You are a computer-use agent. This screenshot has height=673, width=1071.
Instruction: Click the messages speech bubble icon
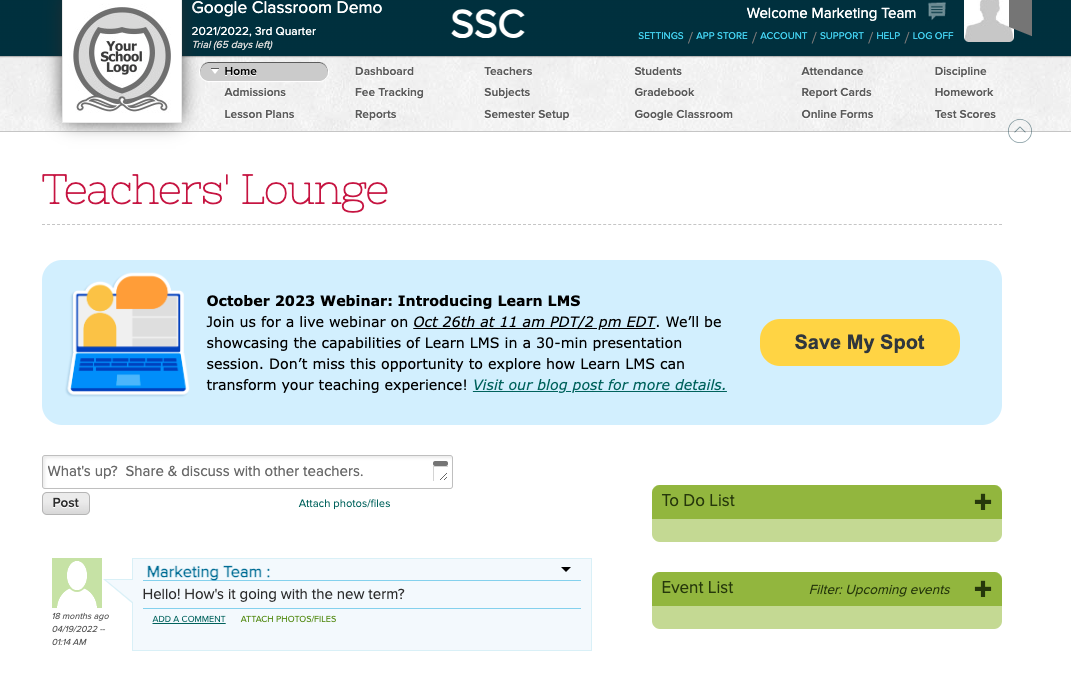coord(936,12)
